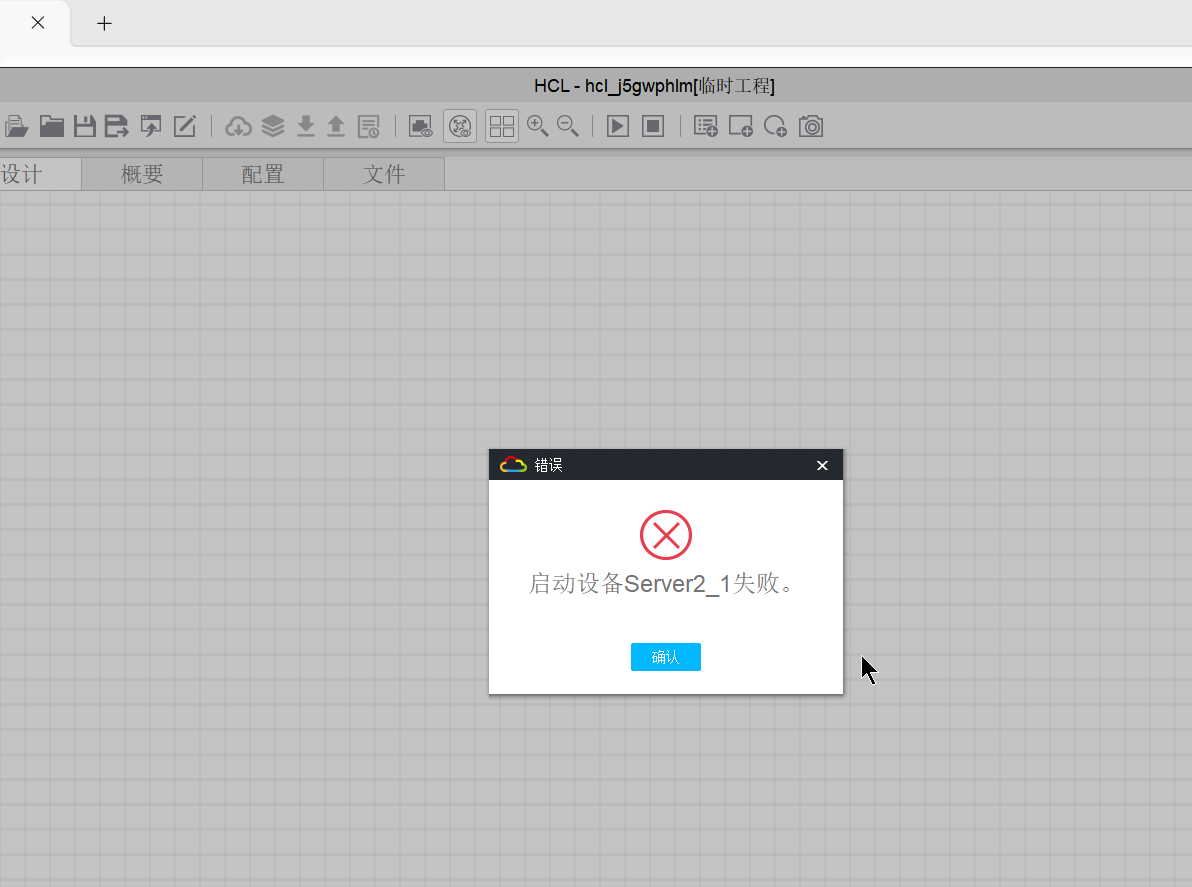Close the current browser tab
Screen dimensions: 1192x887
(x=38, y=23)
